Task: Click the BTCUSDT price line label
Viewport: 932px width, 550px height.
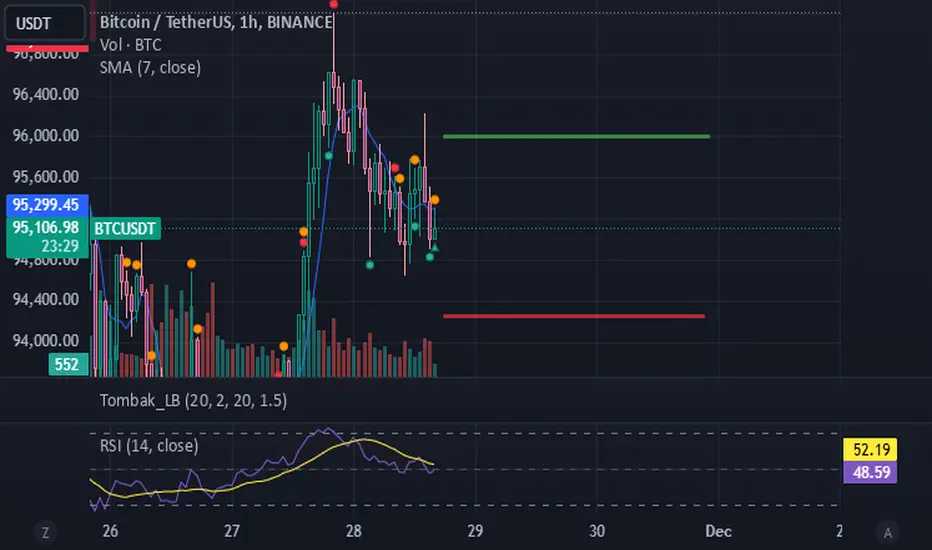Action: click(x=125, y=228)
